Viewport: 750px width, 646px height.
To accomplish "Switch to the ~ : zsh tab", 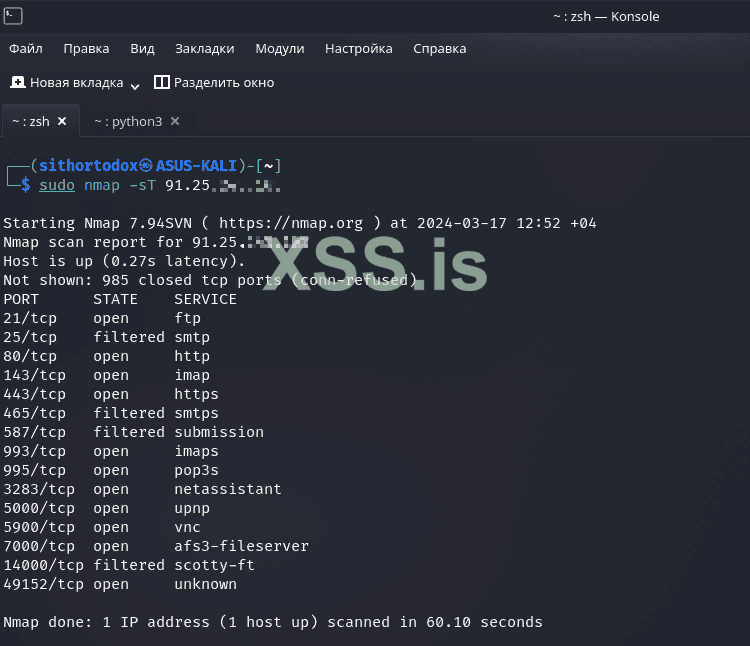I will click(31, 121).
